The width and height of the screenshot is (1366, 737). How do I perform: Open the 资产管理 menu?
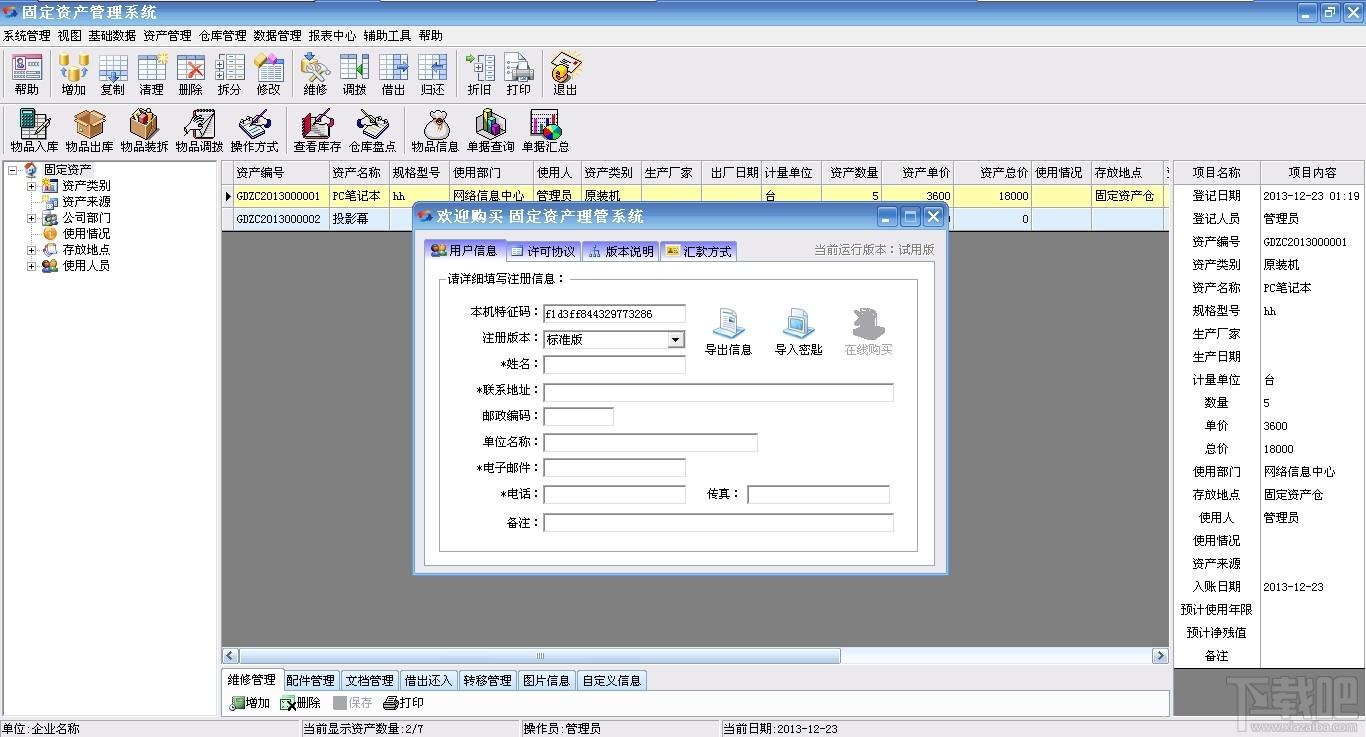pos(167,35)
